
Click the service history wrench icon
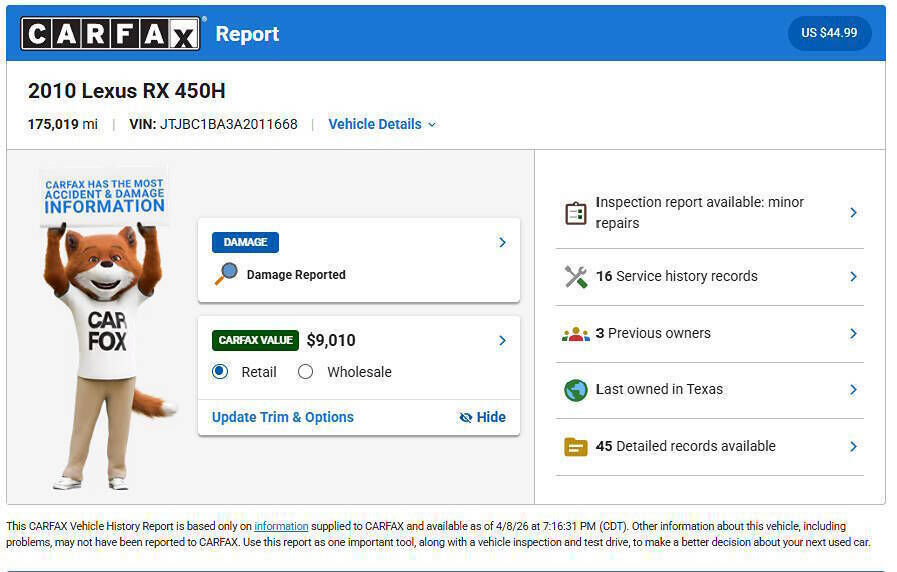click(575, 277)
